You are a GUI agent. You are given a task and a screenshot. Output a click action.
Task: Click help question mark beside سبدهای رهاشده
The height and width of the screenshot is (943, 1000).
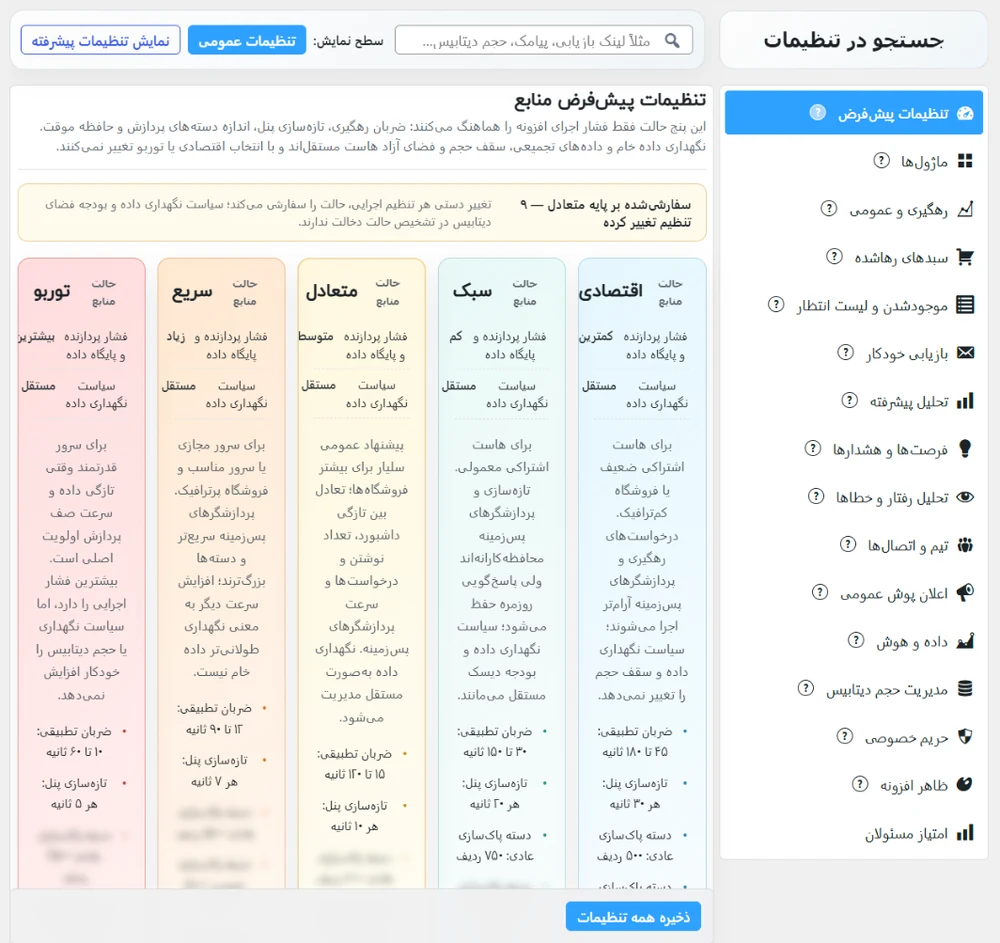(834, 256)
